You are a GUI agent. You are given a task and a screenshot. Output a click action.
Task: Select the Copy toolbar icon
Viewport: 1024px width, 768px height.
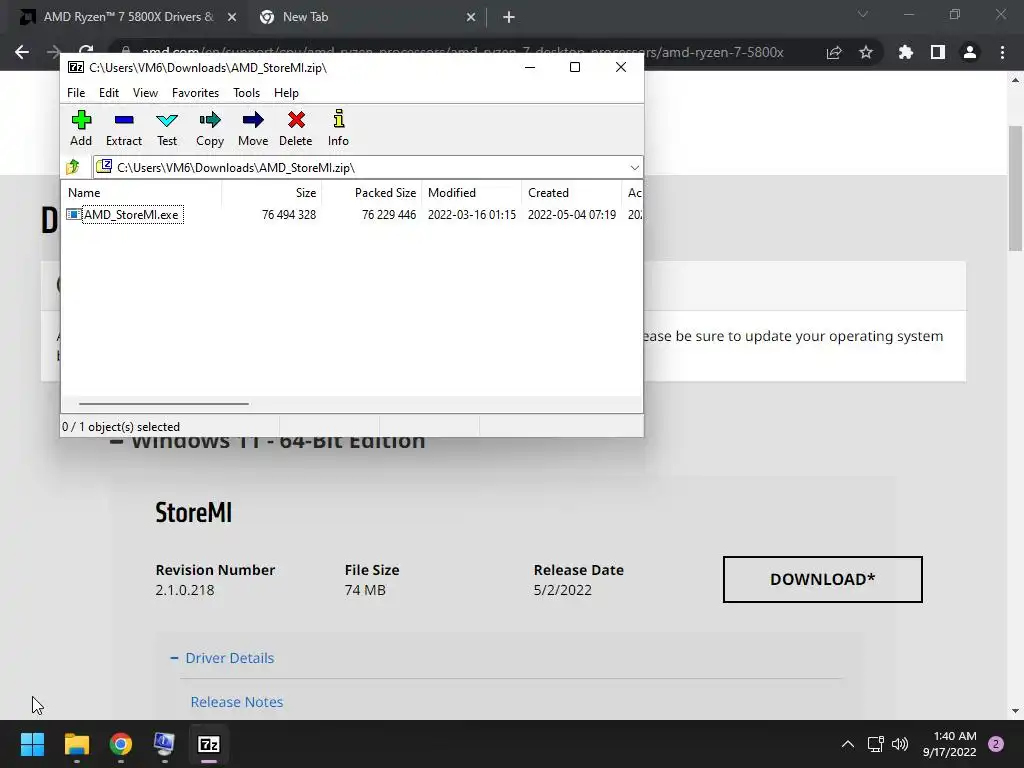[210, 128]
